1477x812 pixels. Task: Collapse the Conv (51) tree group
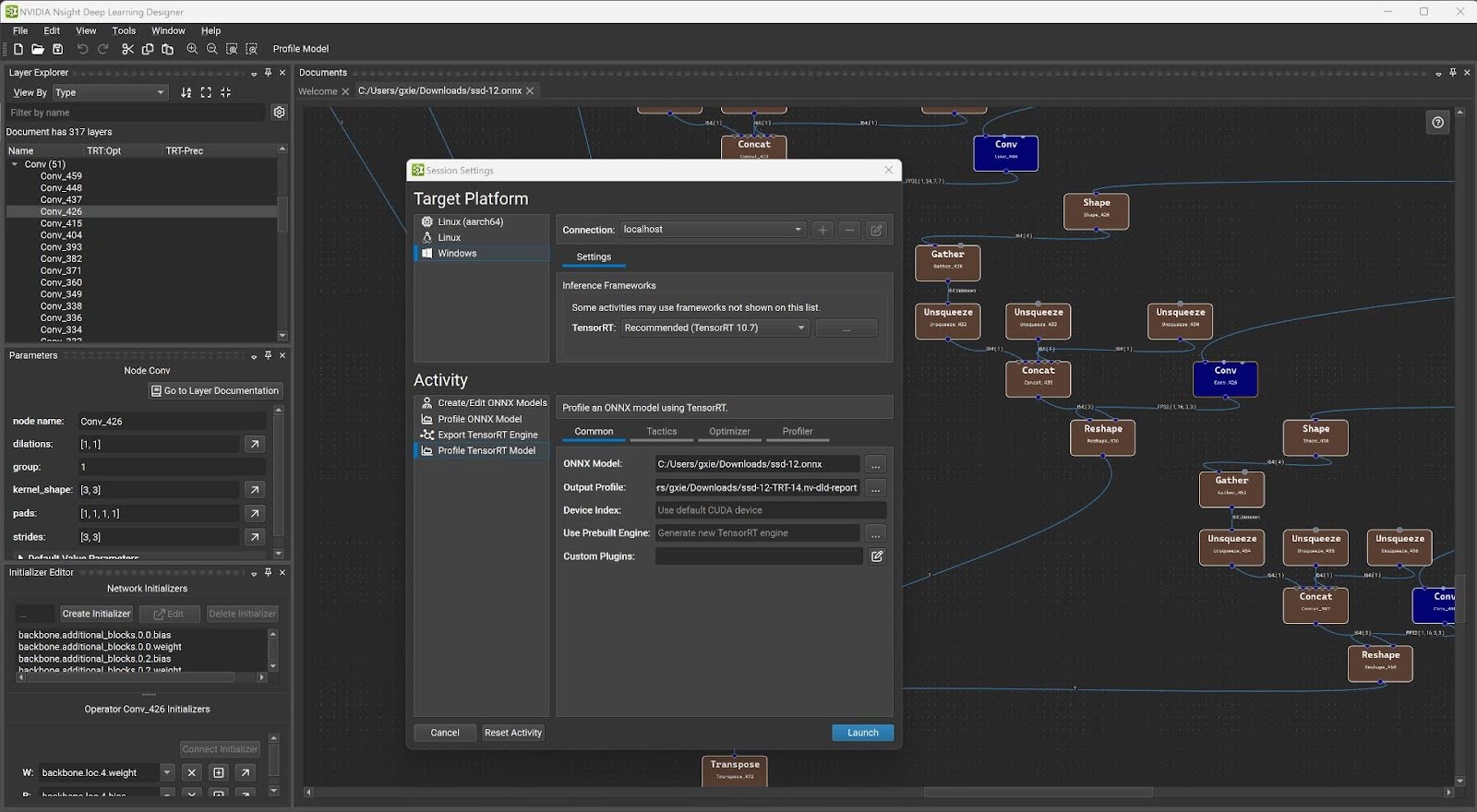[15, 164]
